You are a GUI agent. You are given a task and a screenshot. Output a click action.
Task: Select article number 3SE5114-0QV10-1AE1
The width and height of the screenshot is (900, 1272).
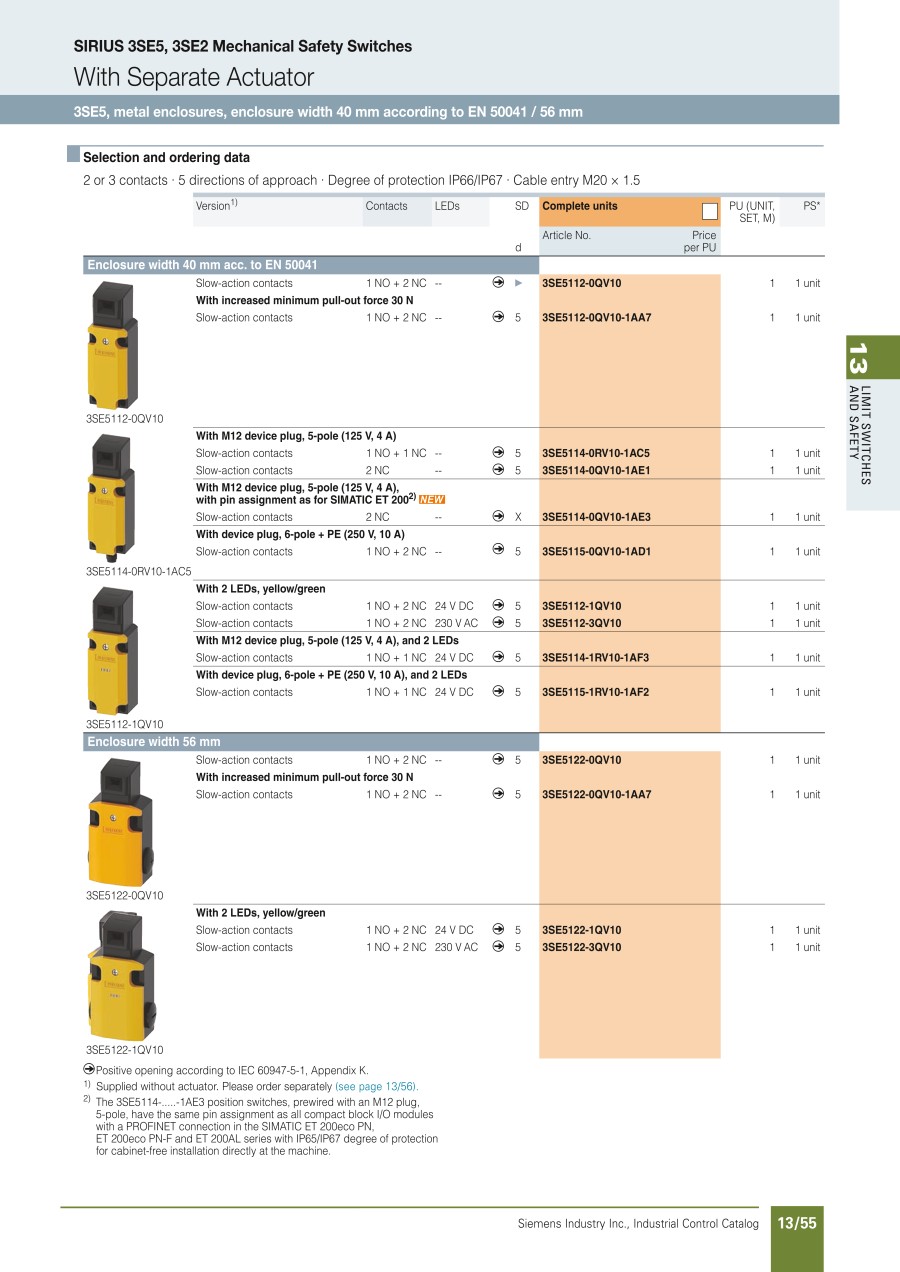click(x=596, y=470)
